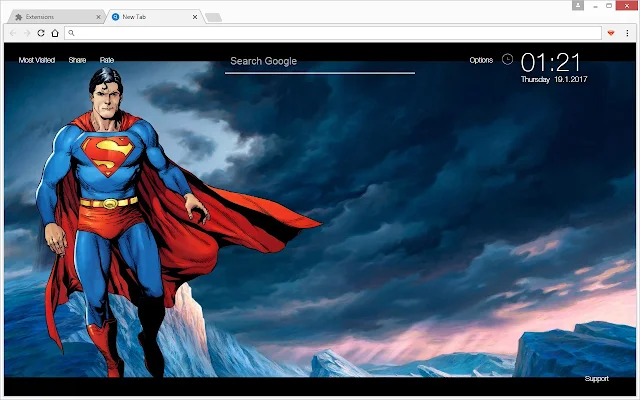640x400 pixels.
Task: Go to the home page icon
Action: coord(55,33)
